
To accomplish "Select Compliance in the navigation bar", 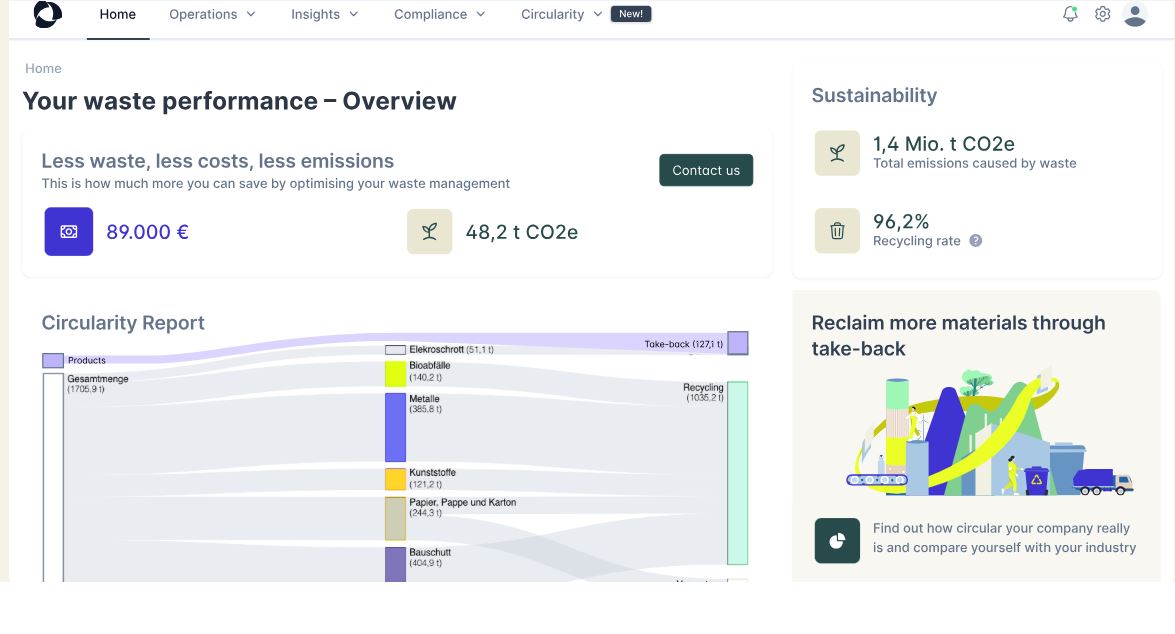I will click(x=438, y=14).
